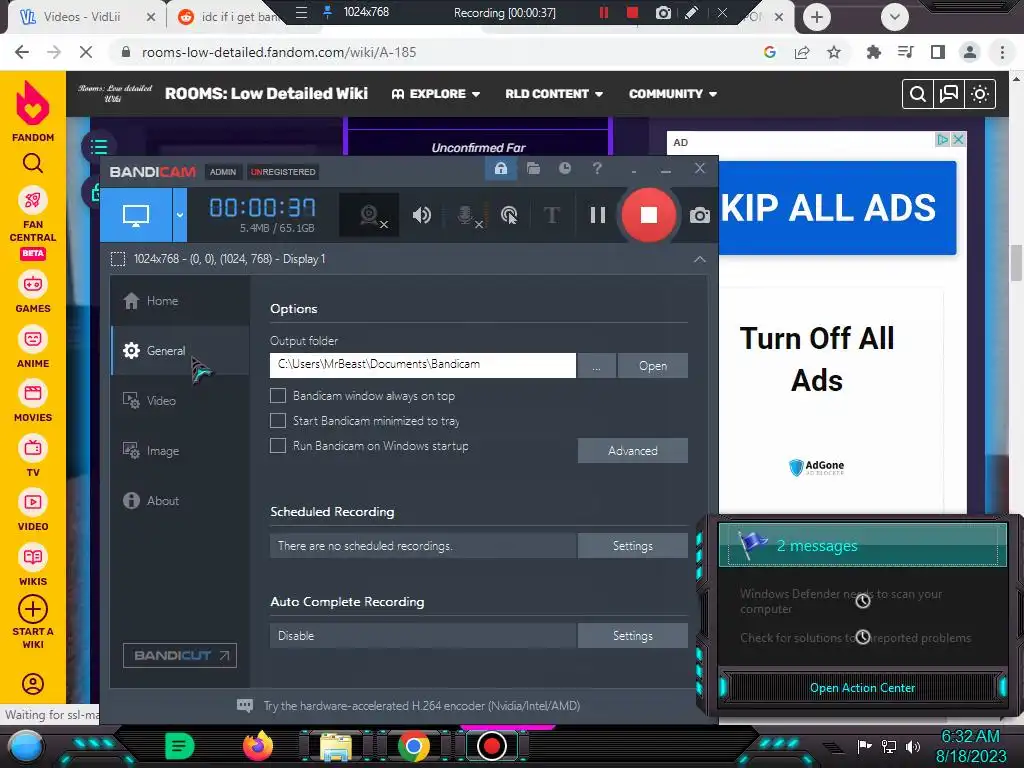Select General tab in Bandicam sidebar

(x=180, y=351)
